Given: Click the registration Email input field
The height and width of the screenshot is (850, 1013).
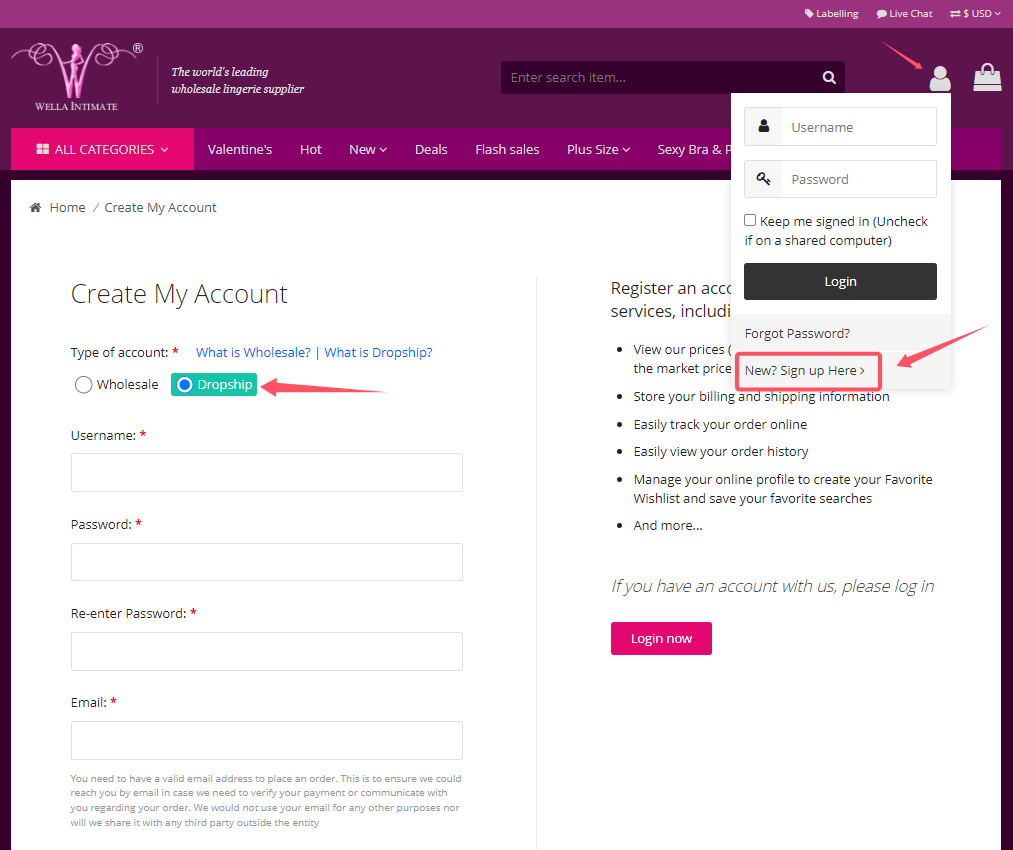Looking at the screenshot, I should click(x=266, y=740).
